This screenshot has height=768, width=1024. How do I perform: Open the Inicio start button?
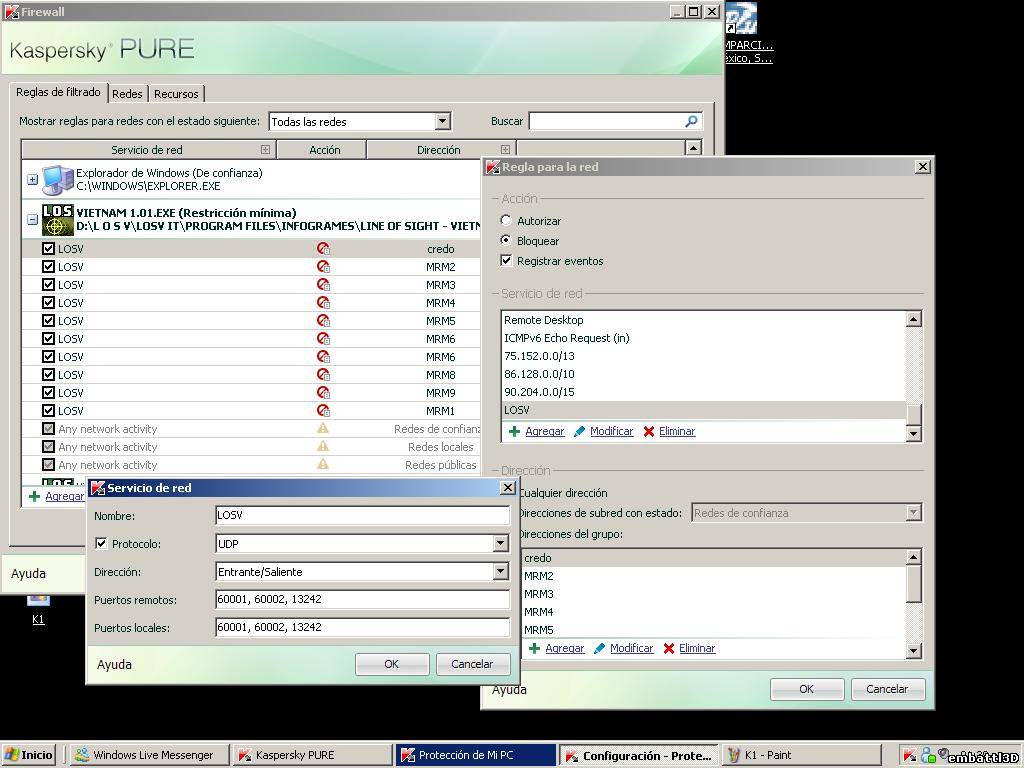point(29,755)
